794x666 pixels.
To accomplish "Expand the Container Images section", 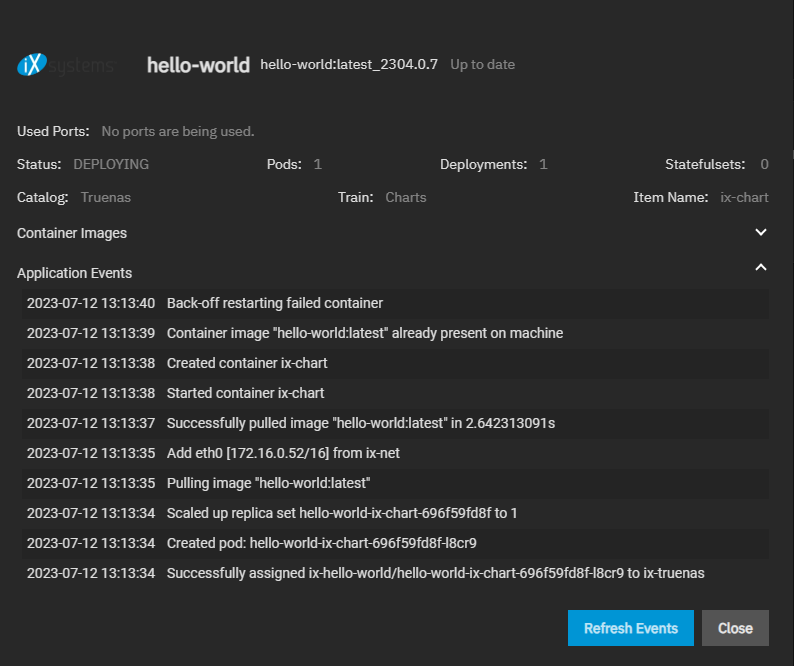I will (761, 232).
